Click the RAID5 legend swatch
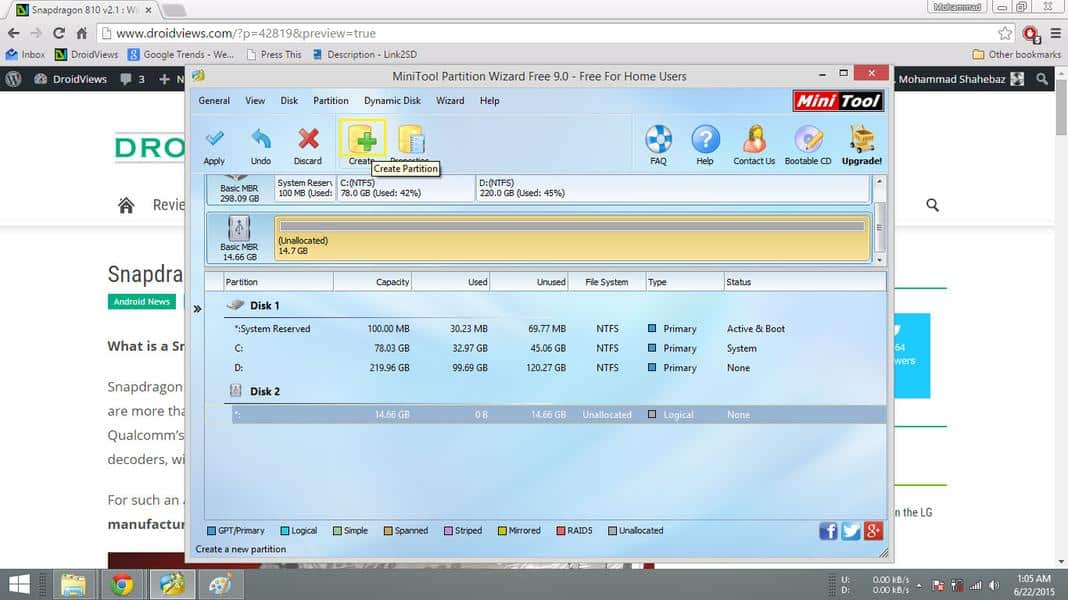Screen dimensions: 1068x600 tap(561, 531)
